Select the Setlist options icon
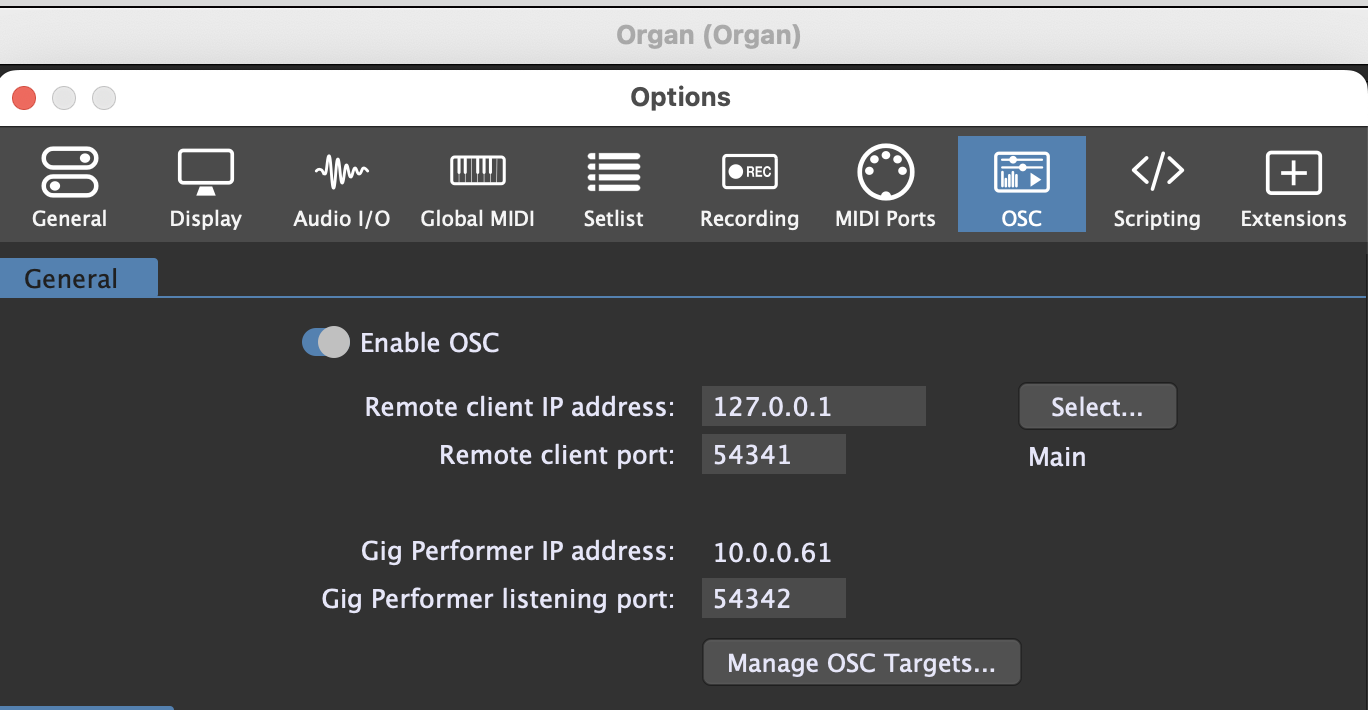Viewport: 1368px width, 710px height. [613, 174]
